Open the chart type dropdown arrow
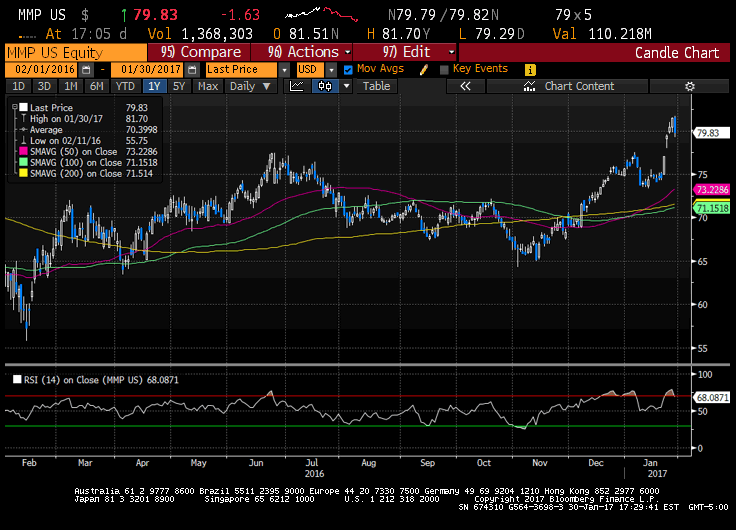The image size is (736, 530). click(346, 86)
